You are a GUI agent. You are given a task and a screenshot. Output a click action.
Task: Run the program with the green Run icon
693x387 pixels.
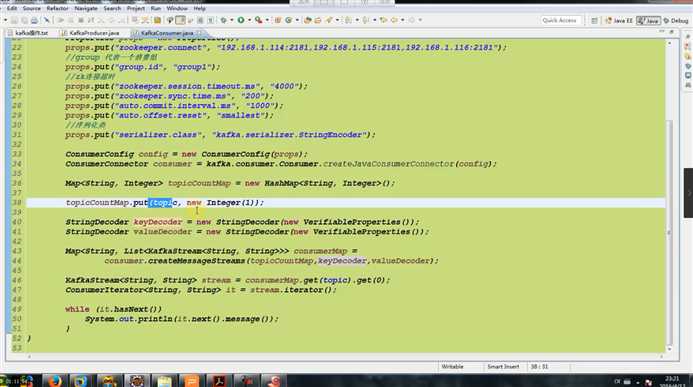click(x=241, y=20)
